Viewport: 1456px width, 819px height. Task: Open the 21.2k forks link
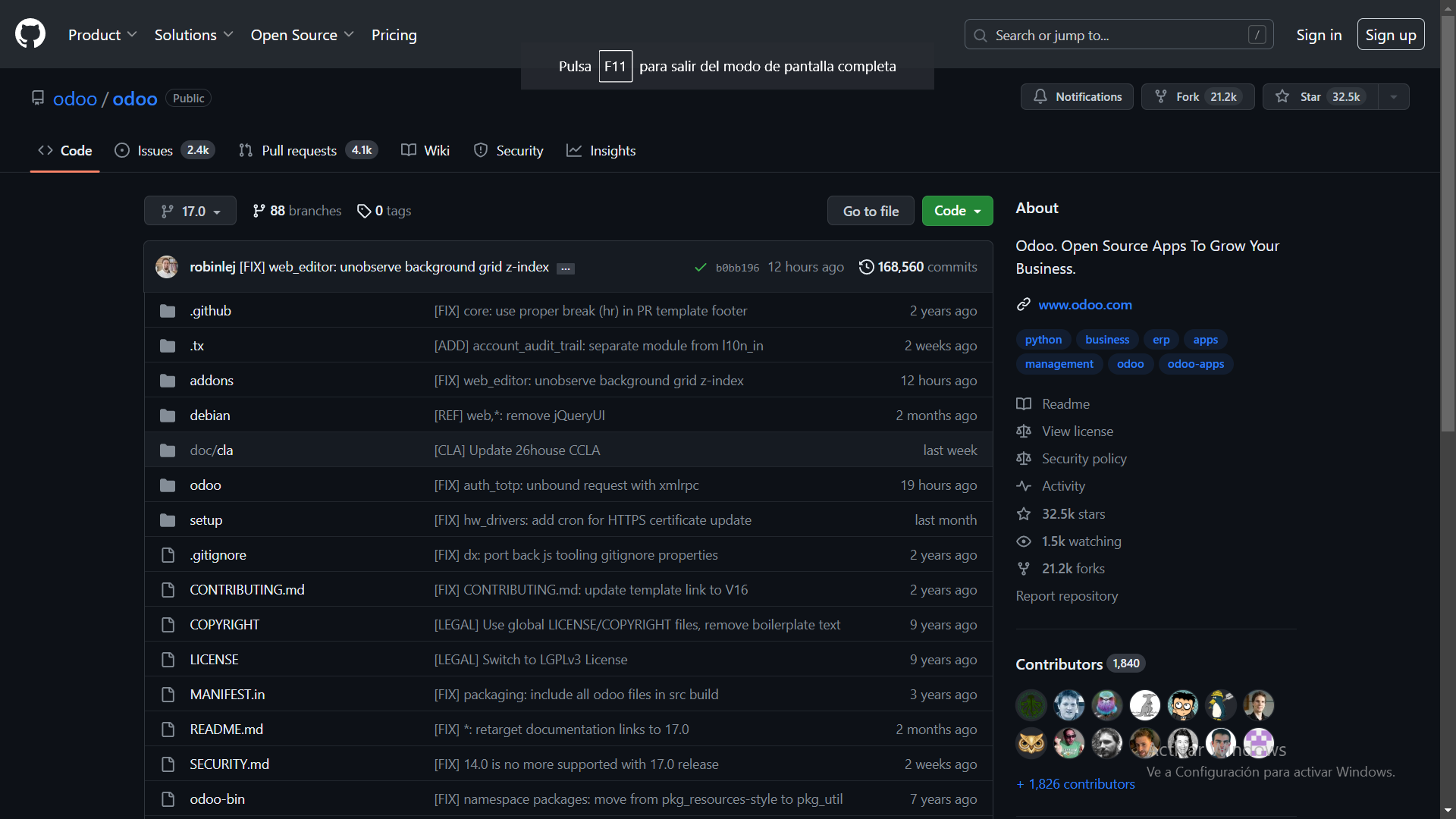[x=1073, y=569]
